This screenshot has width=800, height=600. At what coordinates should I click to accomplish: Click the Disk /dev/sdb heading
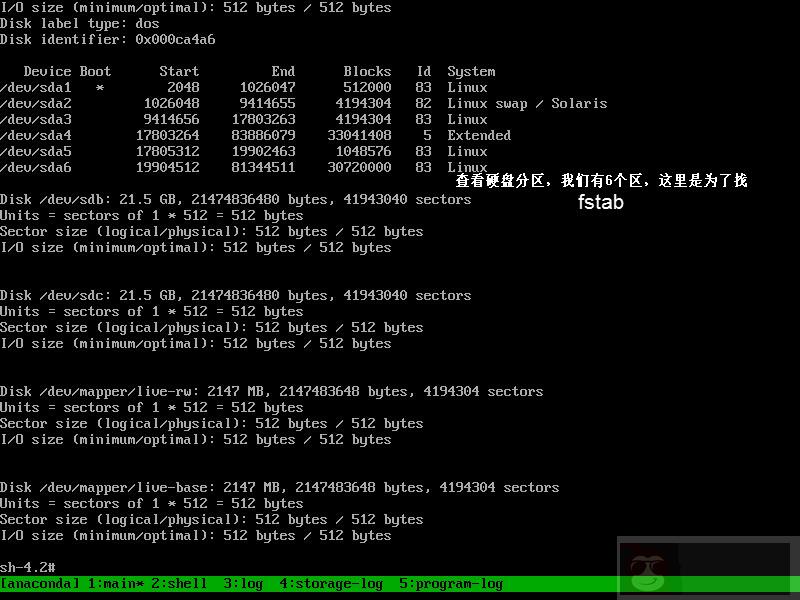click(120, 199)
